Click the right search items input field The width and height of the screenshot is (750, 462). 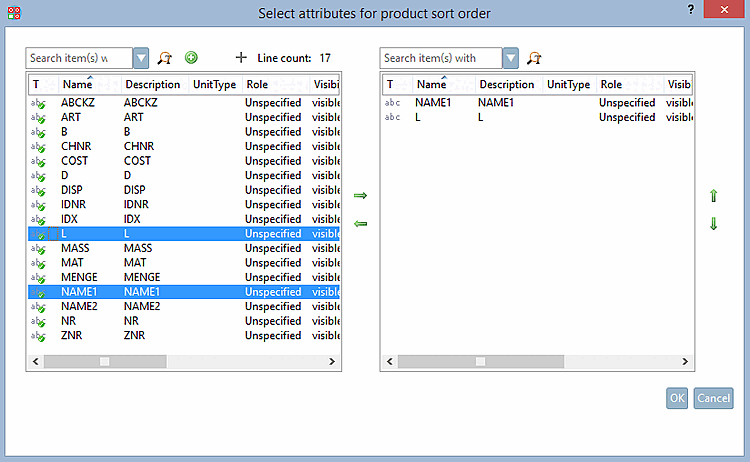(441, 59)
